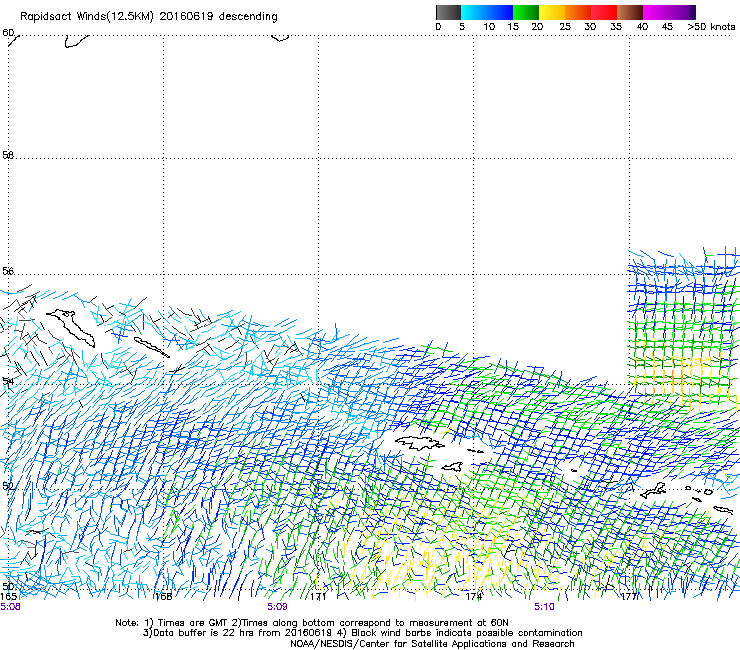Click the gray 0-5 knots legend swatch
740x650 pixels.
point(448,12)
